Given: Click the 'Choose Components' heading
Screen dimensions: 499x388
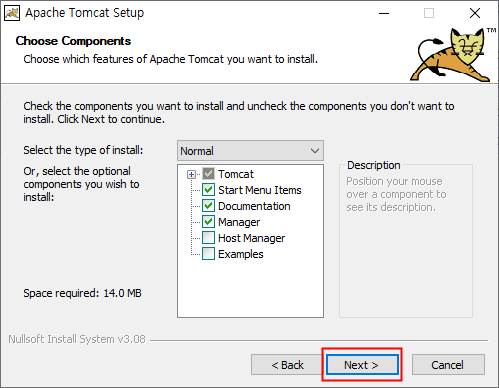Looking at the screenshot, I should 73,41.
